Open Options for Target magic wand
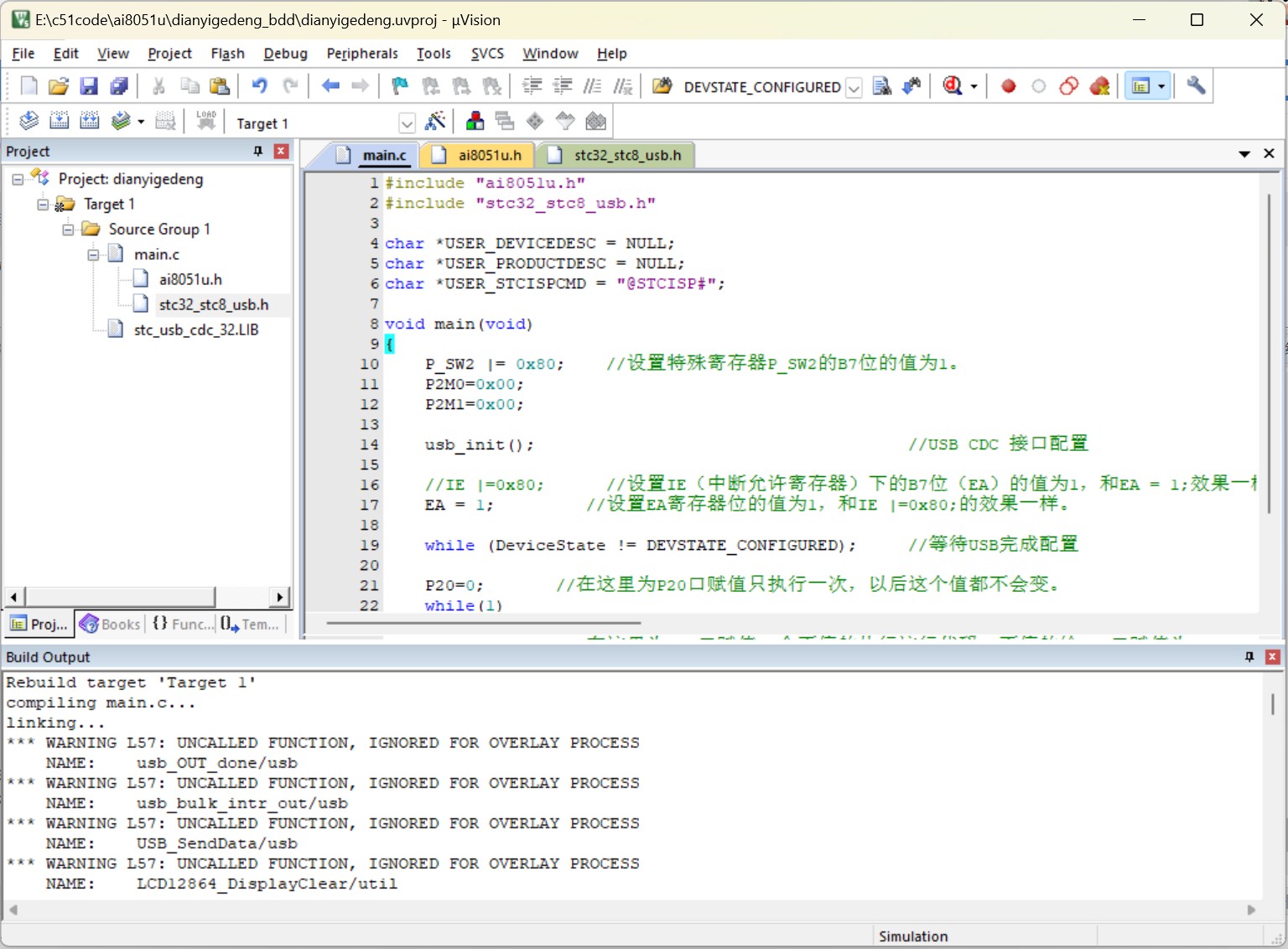Viewport: 1288px width, 949px height. pyautogui.click(x=435, y=122)
